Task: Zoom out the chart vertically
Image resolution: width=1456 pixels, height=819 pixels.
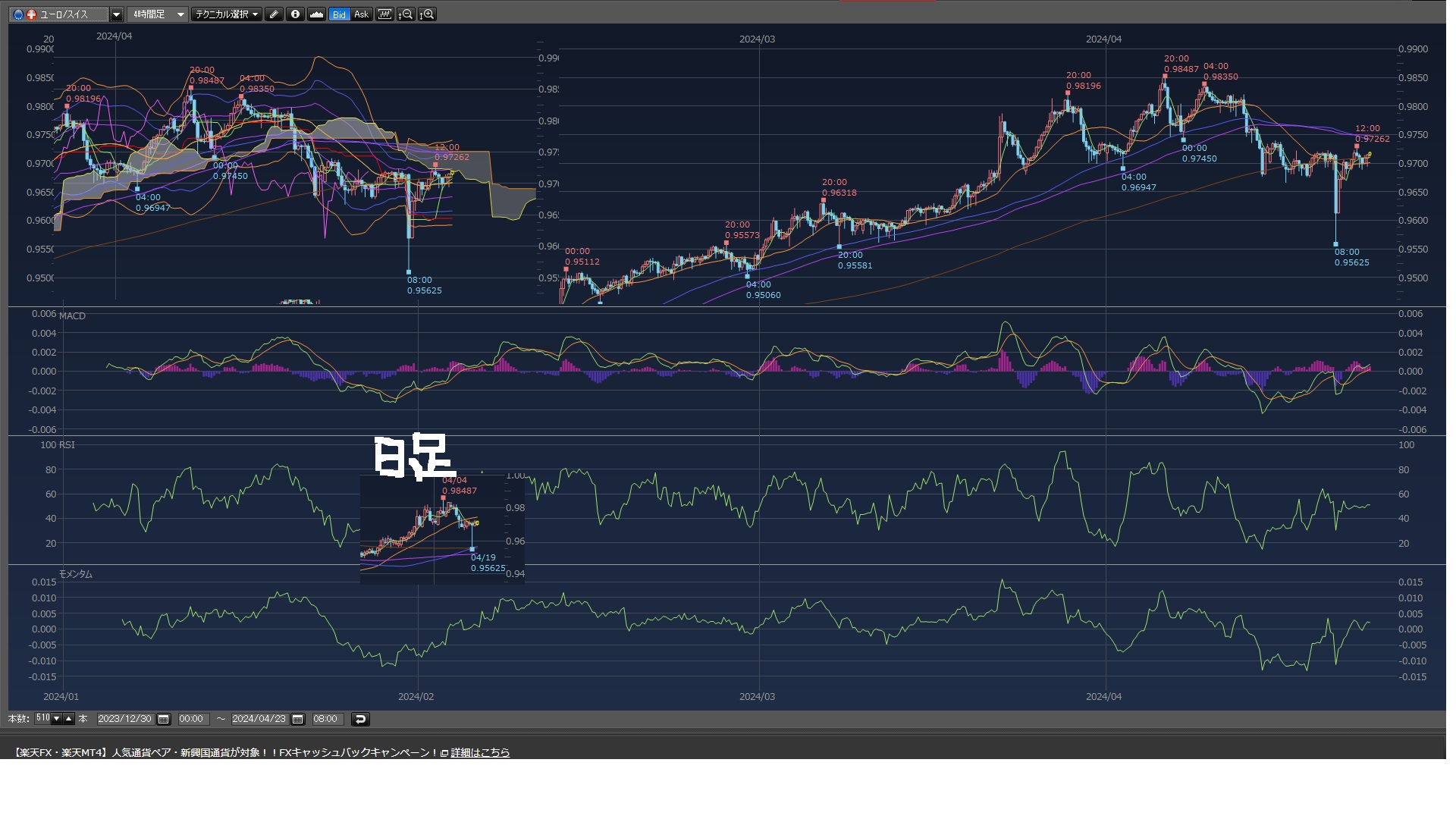Action: 406,14
